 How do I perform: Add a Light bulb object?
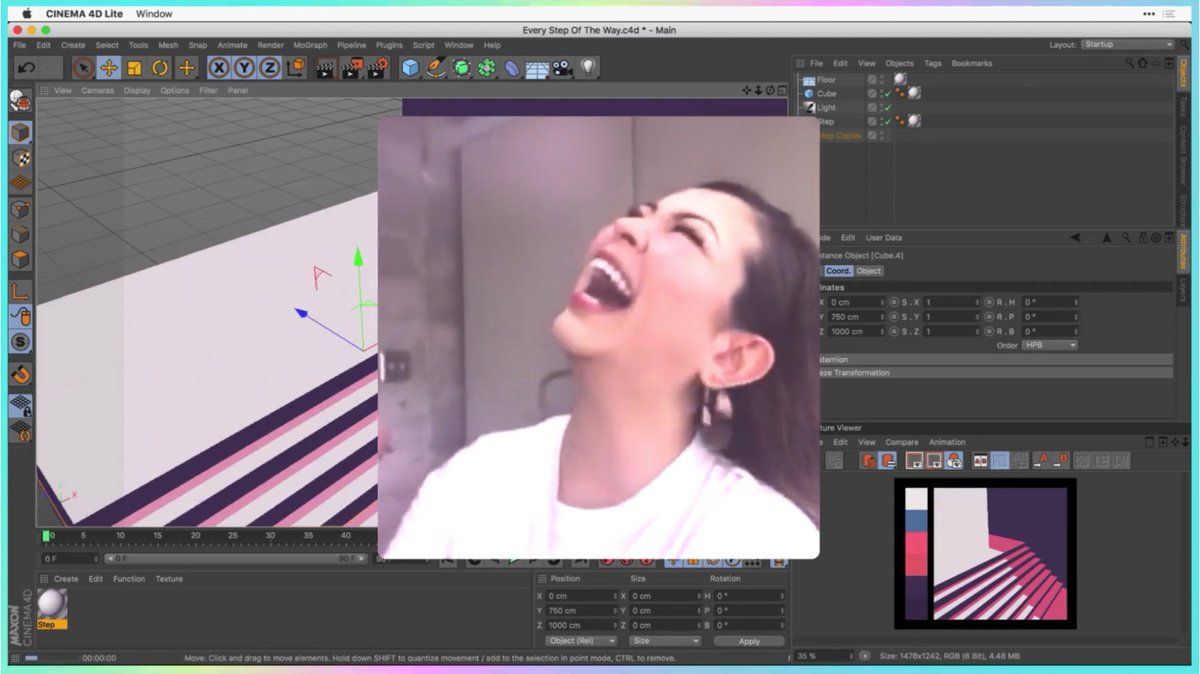(589, 68)
